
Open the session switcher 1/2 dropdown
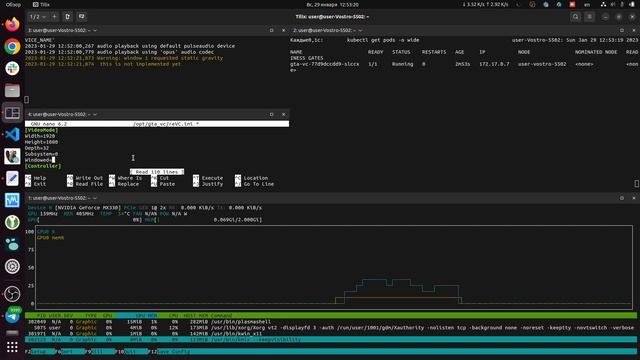pyautogui.click(x=38, y=17)
